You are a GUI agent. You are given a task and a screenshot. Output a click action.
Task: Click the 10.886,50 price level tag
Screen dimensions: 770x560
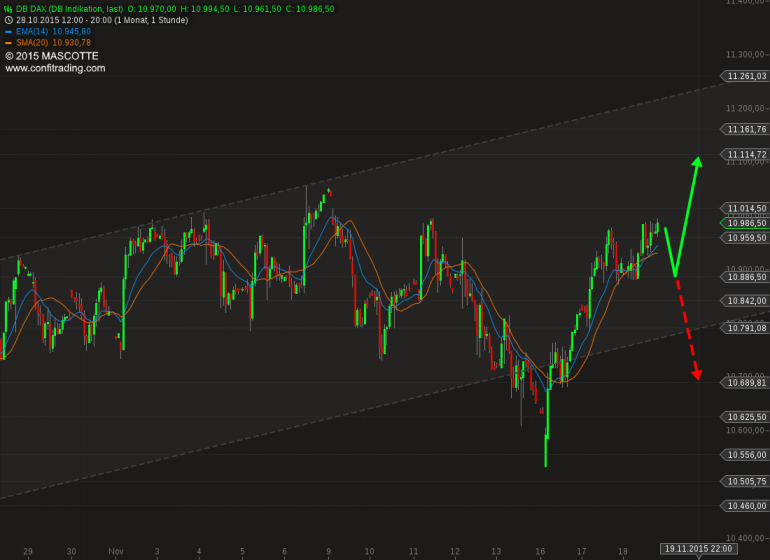coord(743,277)
